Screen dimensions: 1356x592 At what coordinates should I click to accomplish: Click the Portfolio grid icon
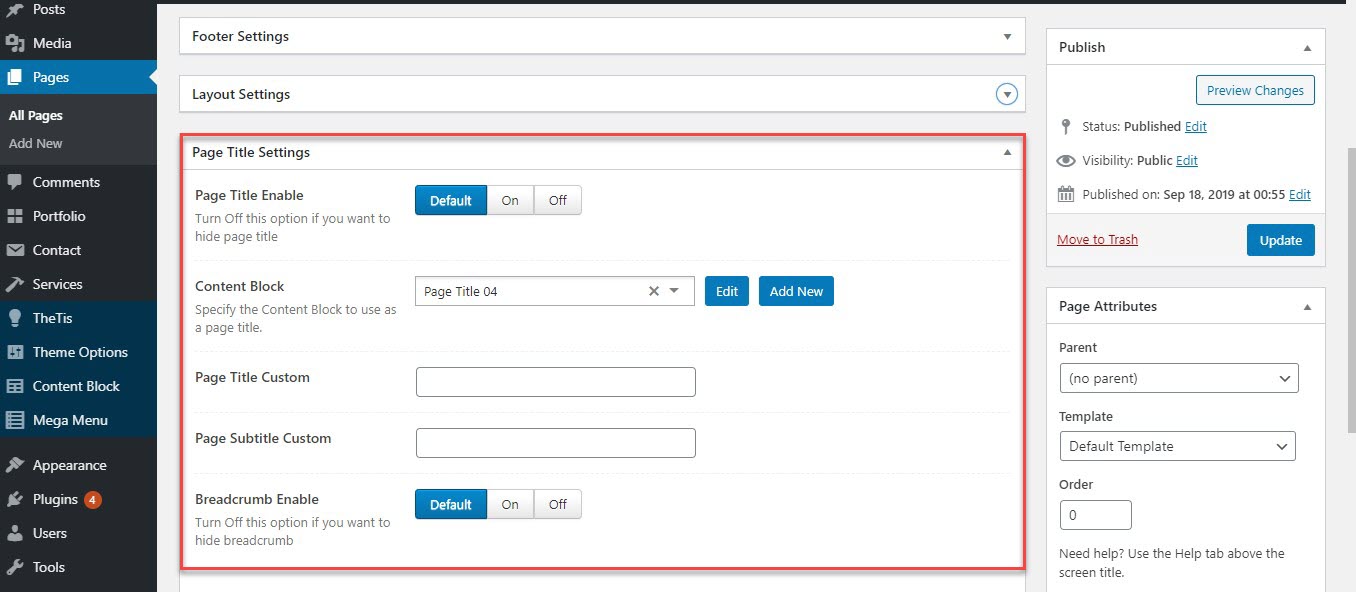click(15, 216)
